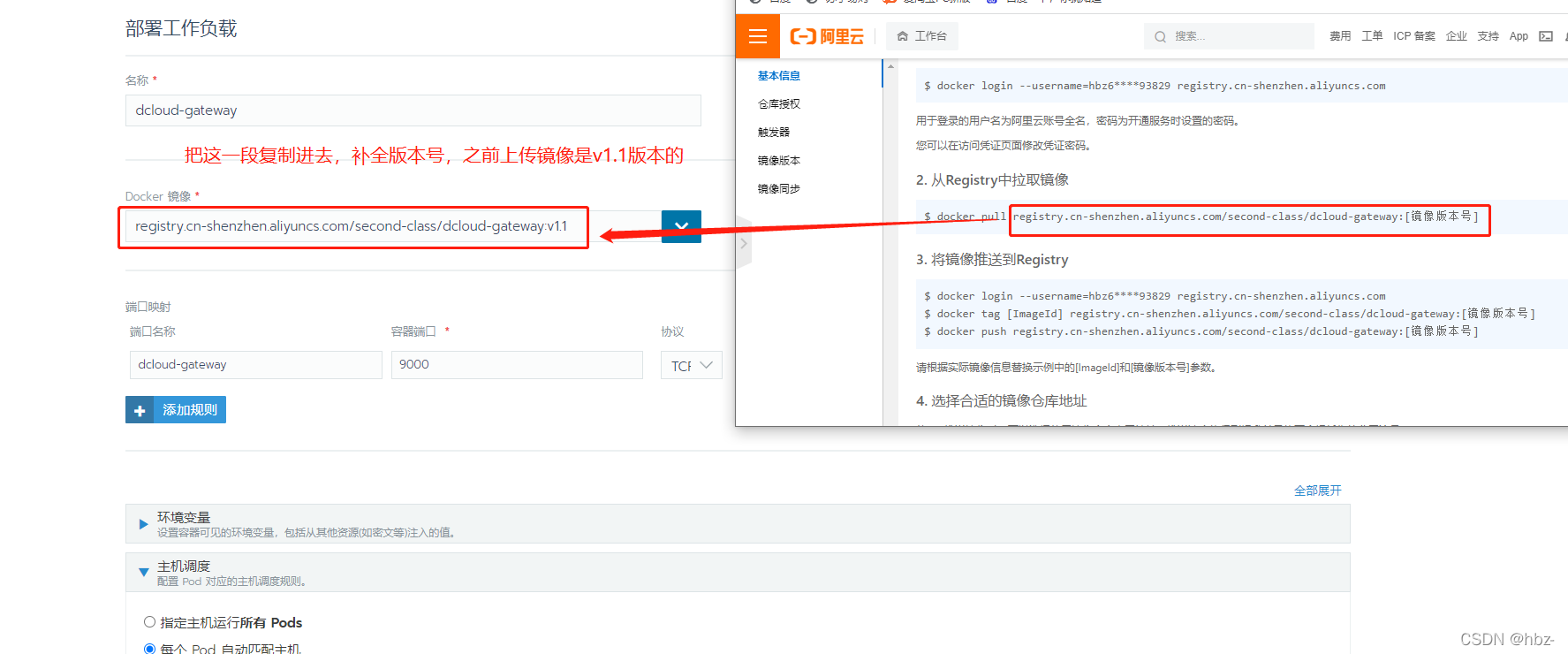1568x654 pixels.
Task: Open the 费用 menu in Aliyun header
Action: pyautogui.click(x=1340, y=36)
